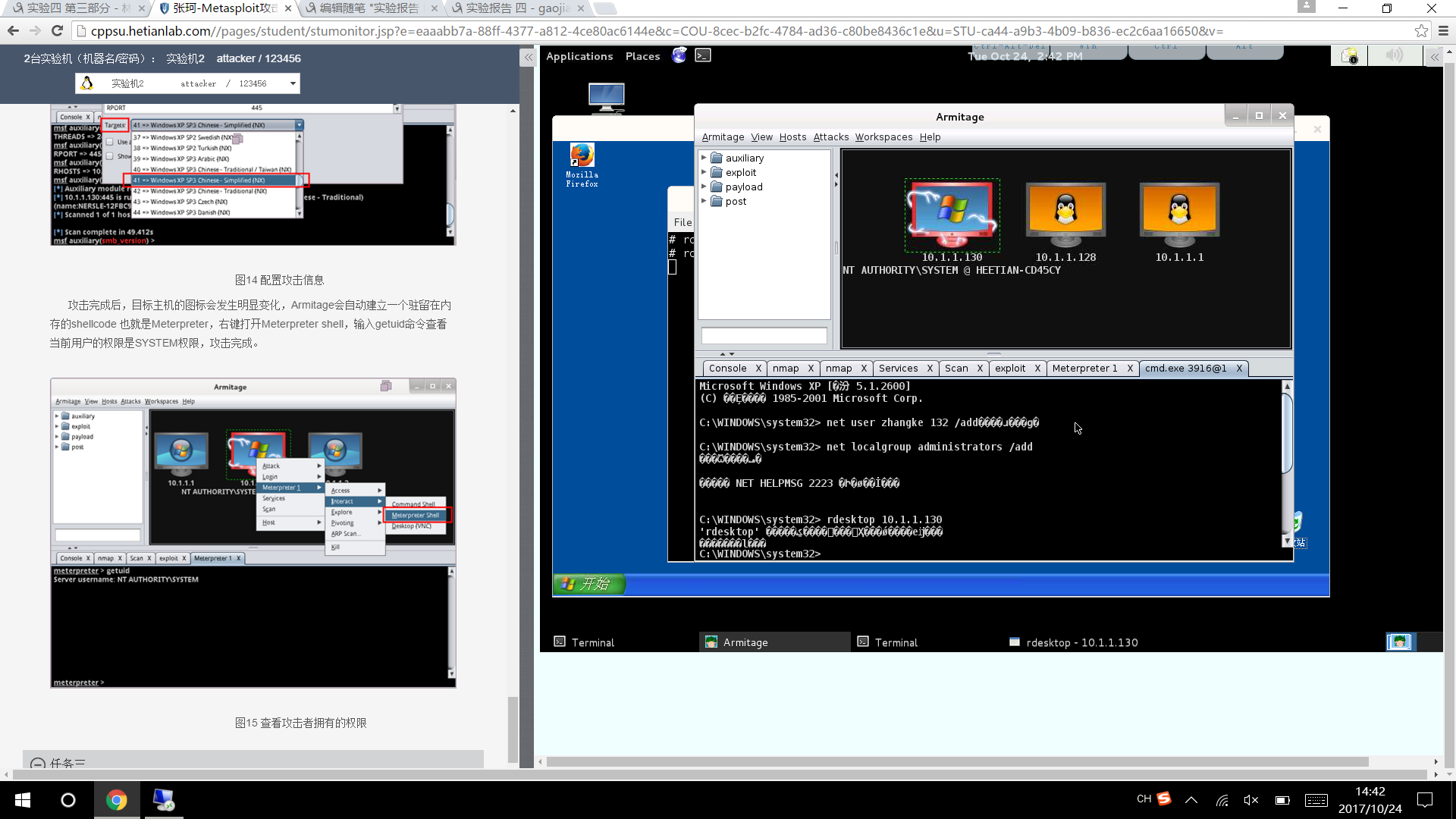Screen dimensions: 1456x819
Task: Open the Places menu in top panel
Action: [x=642, y=56]
